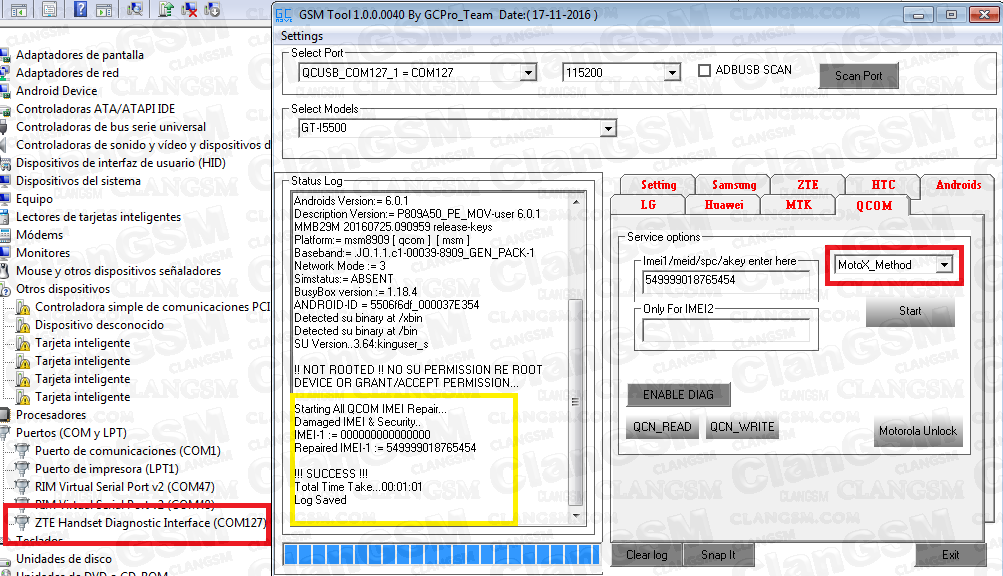Image resolution: width=1003 pixels, height=576 pixels.
Task: Switch to the MTK tab
Action: (798, 205)
